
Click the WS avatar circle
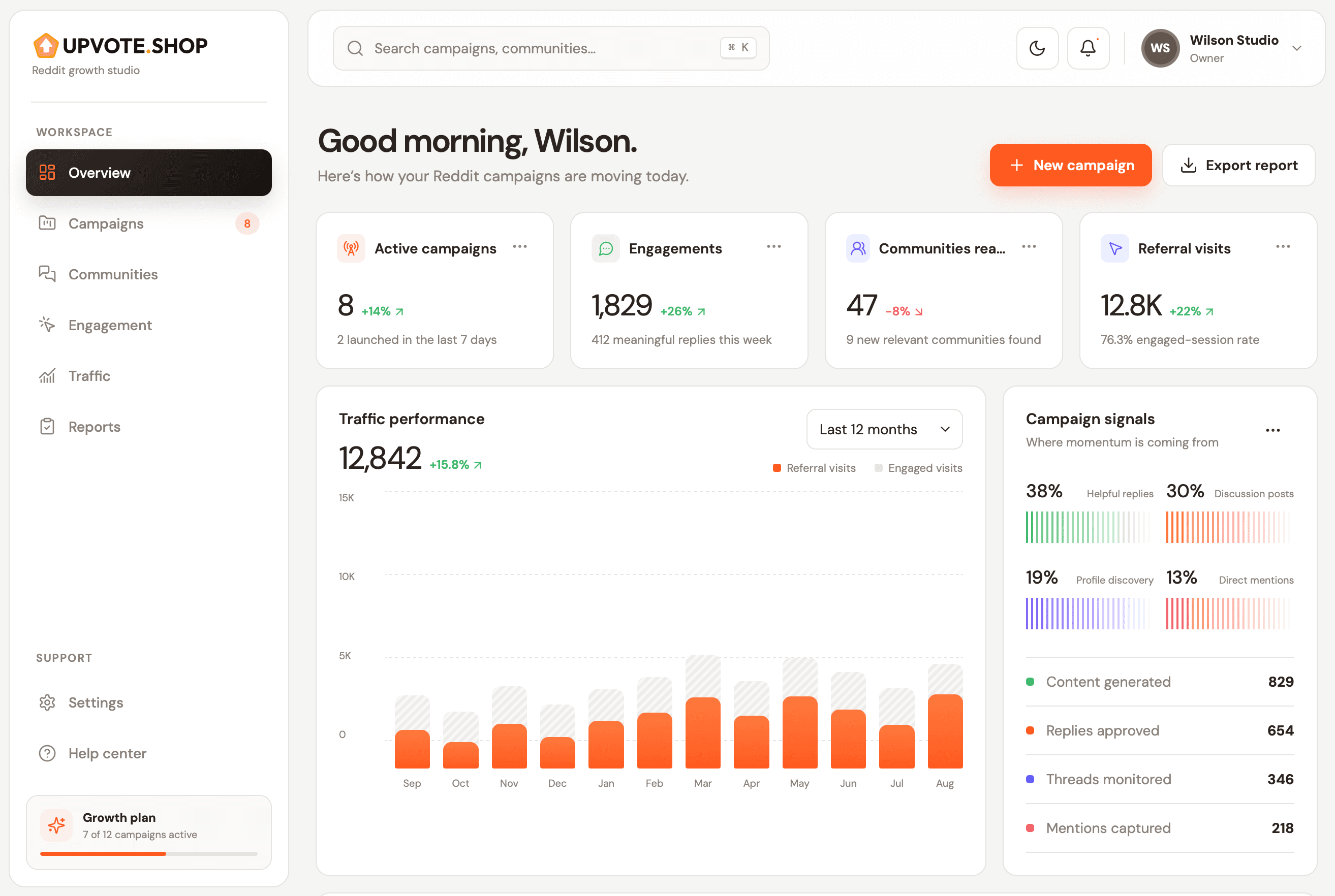coord(1160,49)
